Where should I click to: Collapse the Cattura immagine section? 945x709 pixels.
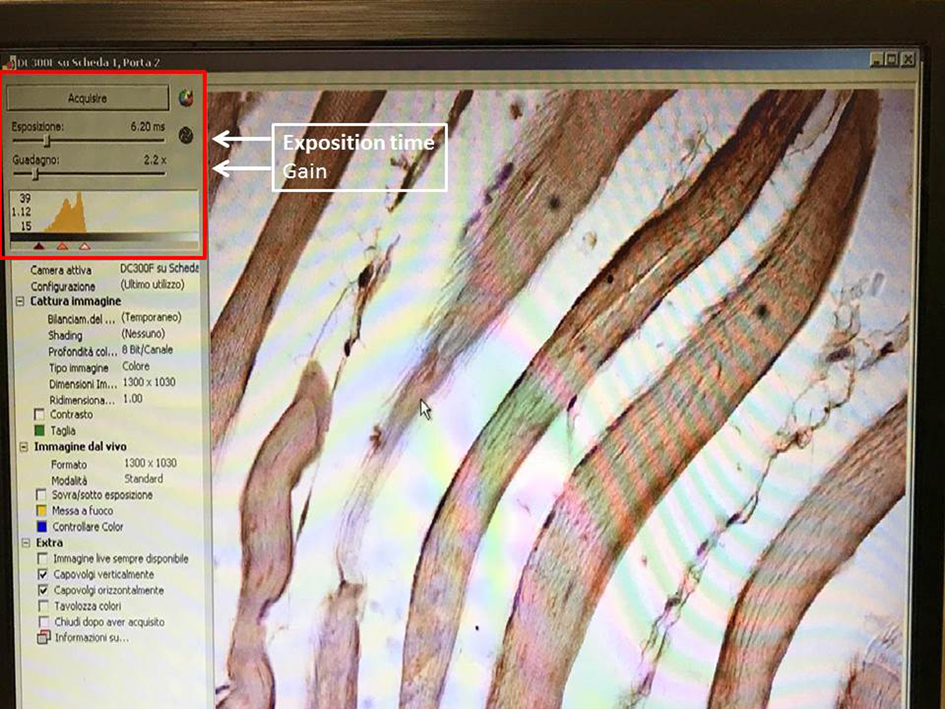pos(20,301)
